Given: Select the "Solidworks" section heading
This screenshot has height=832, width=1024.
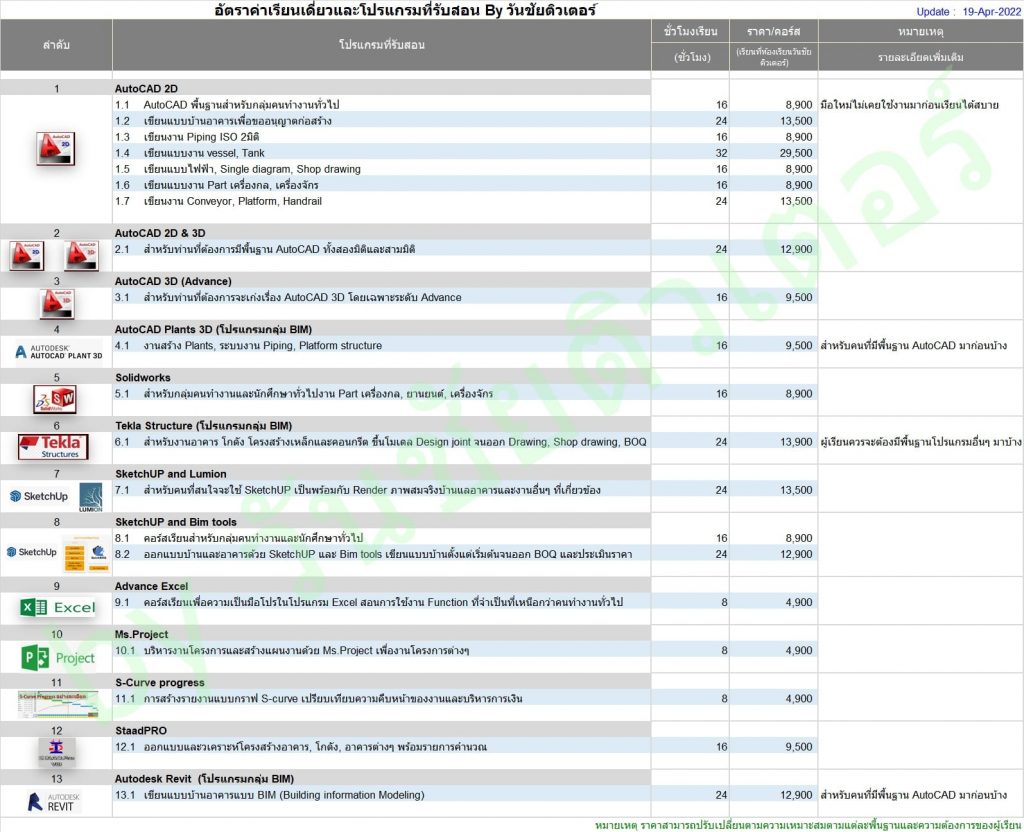Looking at the screenshot, I should tap(142, 378).
